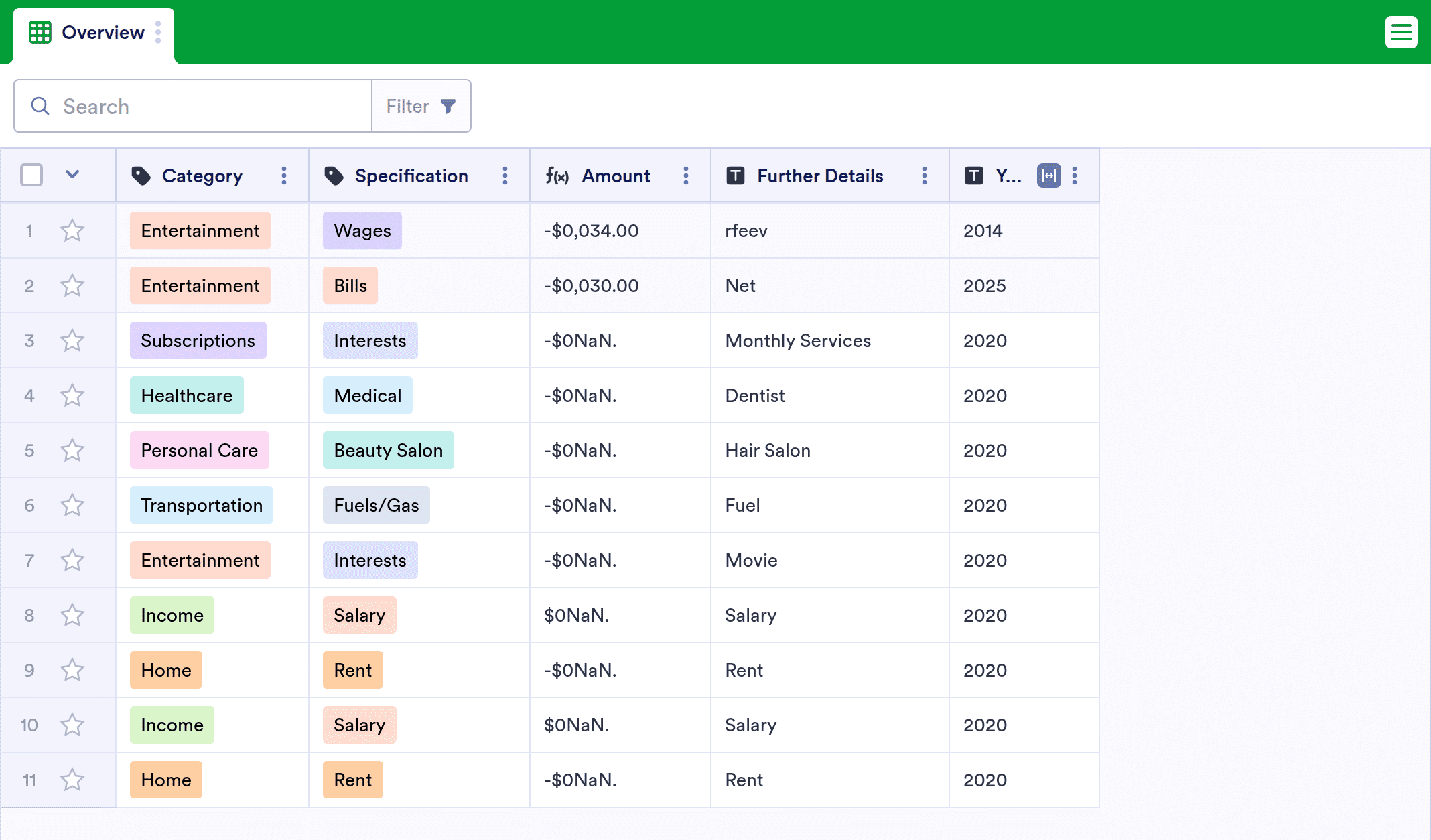Click the Category column tag icon
The height and width of the screenshot is (840, 1431).
[x=141, y=176]
